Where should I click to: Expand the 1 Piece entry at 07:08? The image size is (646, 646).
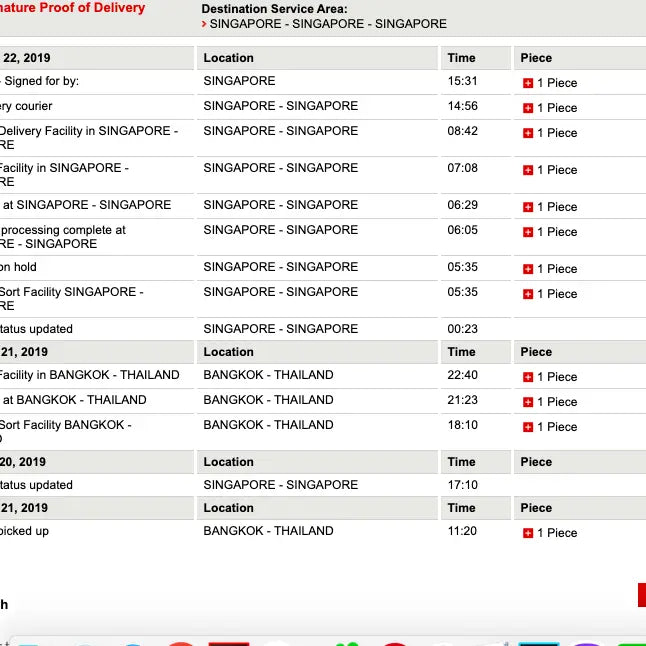tap(528, 170)
